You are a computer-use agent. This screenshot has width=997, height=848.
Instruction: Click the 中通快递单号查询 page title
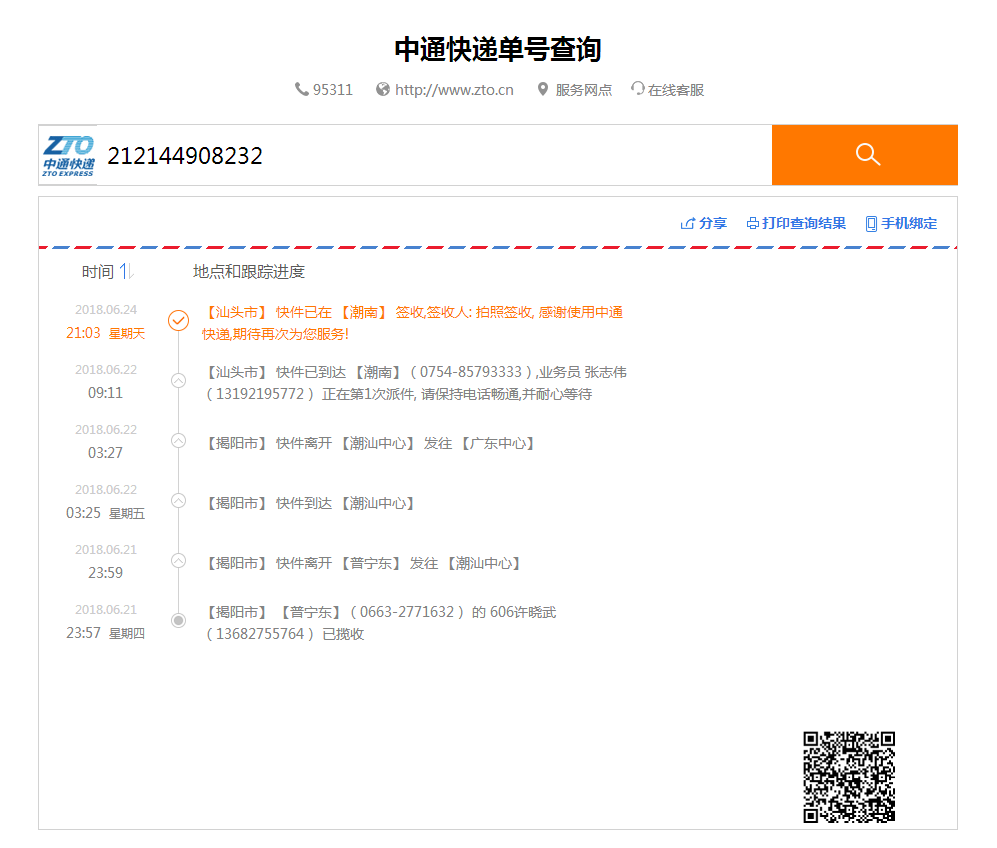pos(498,50)
